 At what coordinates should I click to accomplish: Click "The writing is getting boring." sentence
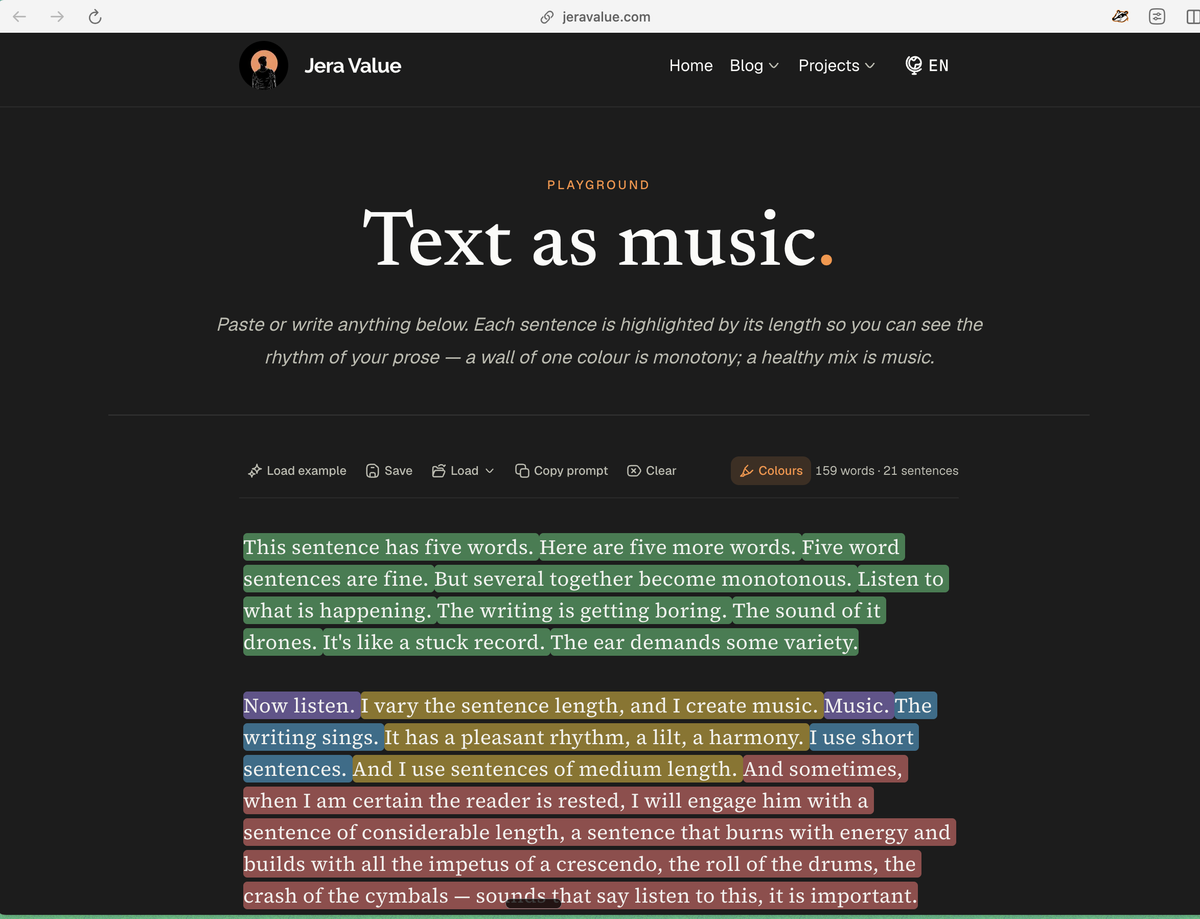582,611
